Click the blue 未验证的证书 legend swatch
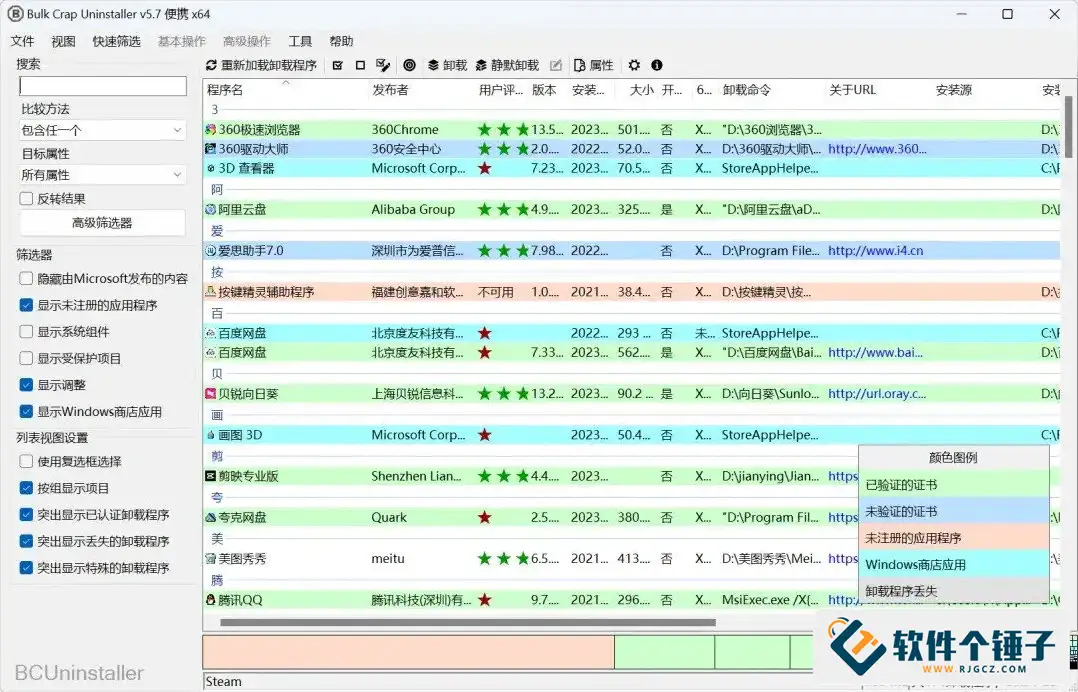 [954, 511]
